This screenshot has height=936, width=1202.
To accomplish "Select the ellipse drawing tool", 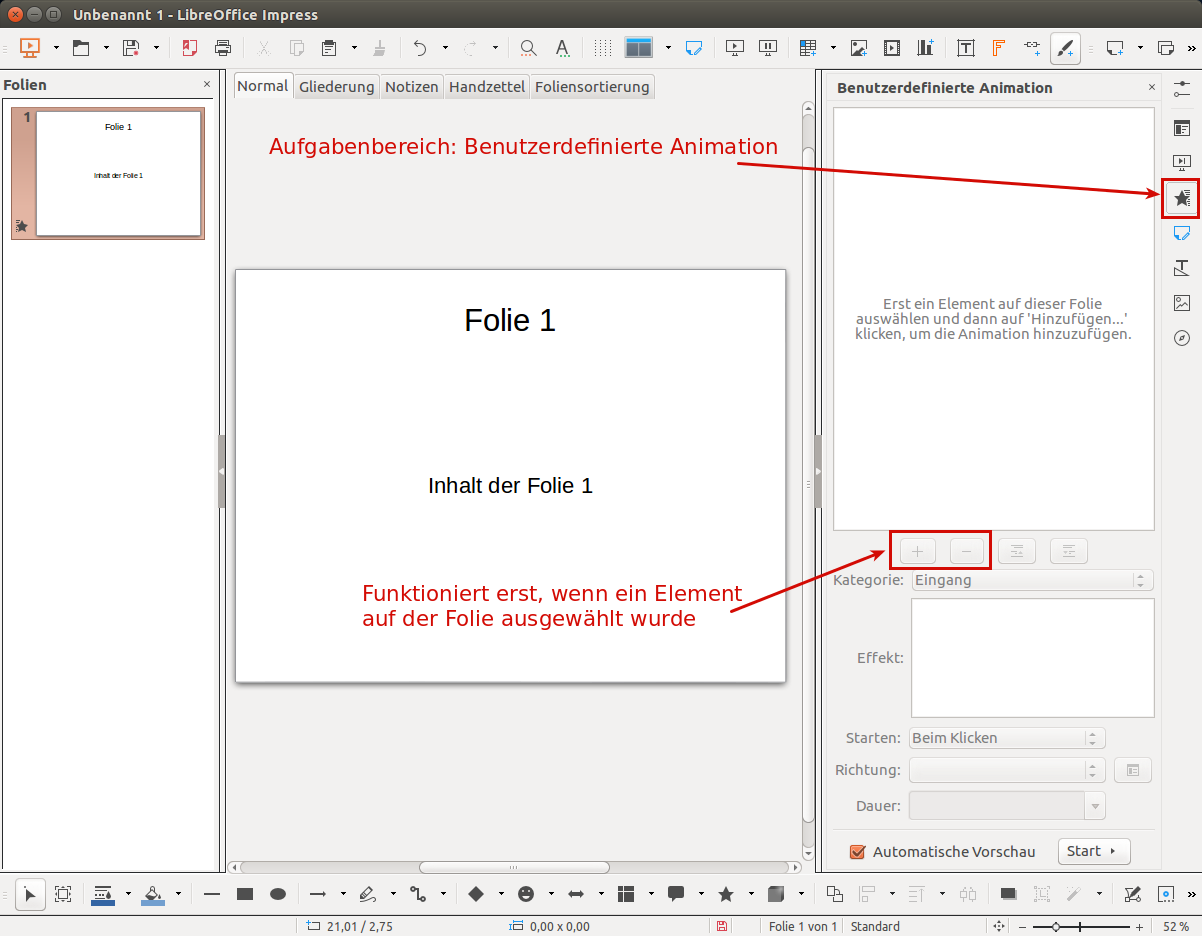I will [x=279, y=894].
